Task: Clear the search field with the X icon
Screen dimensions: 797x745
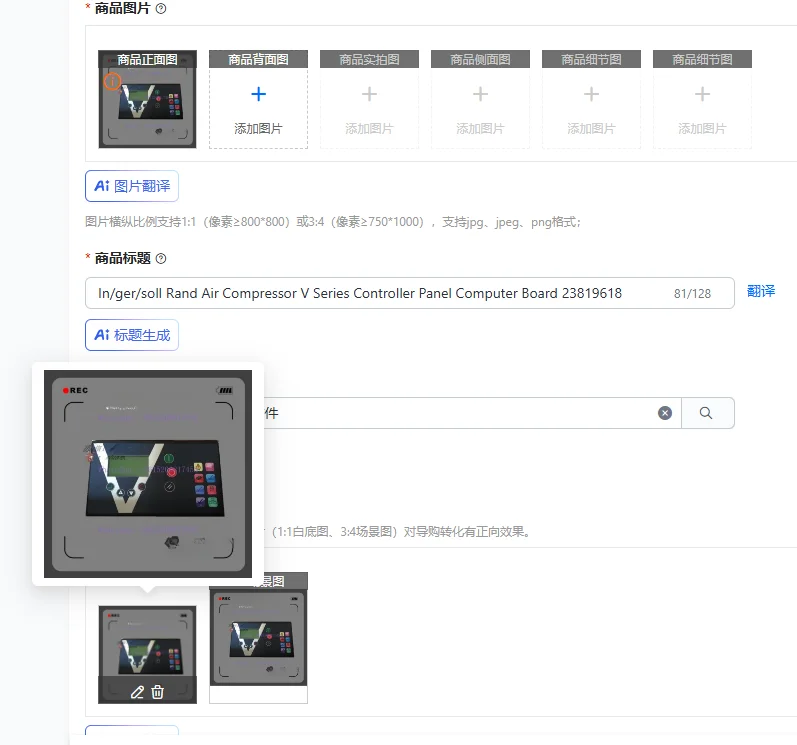Action: click(665, 413)
